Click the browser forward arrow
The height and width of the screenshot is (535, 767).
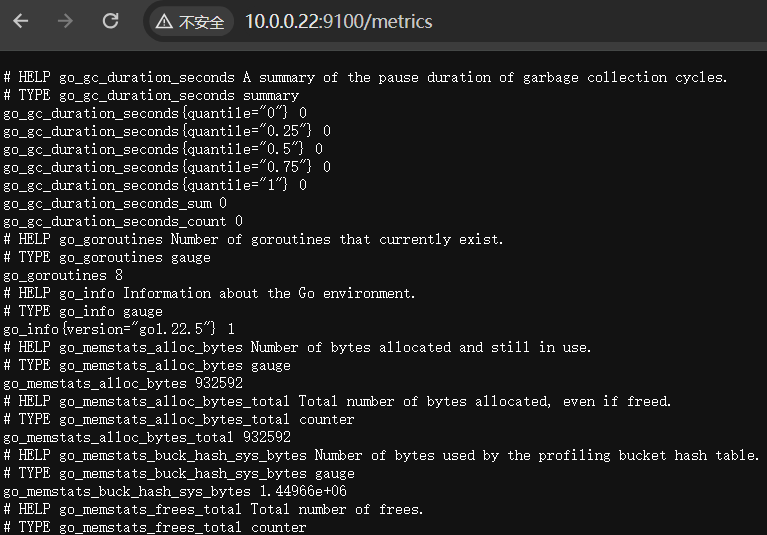[x=65, y=21]
